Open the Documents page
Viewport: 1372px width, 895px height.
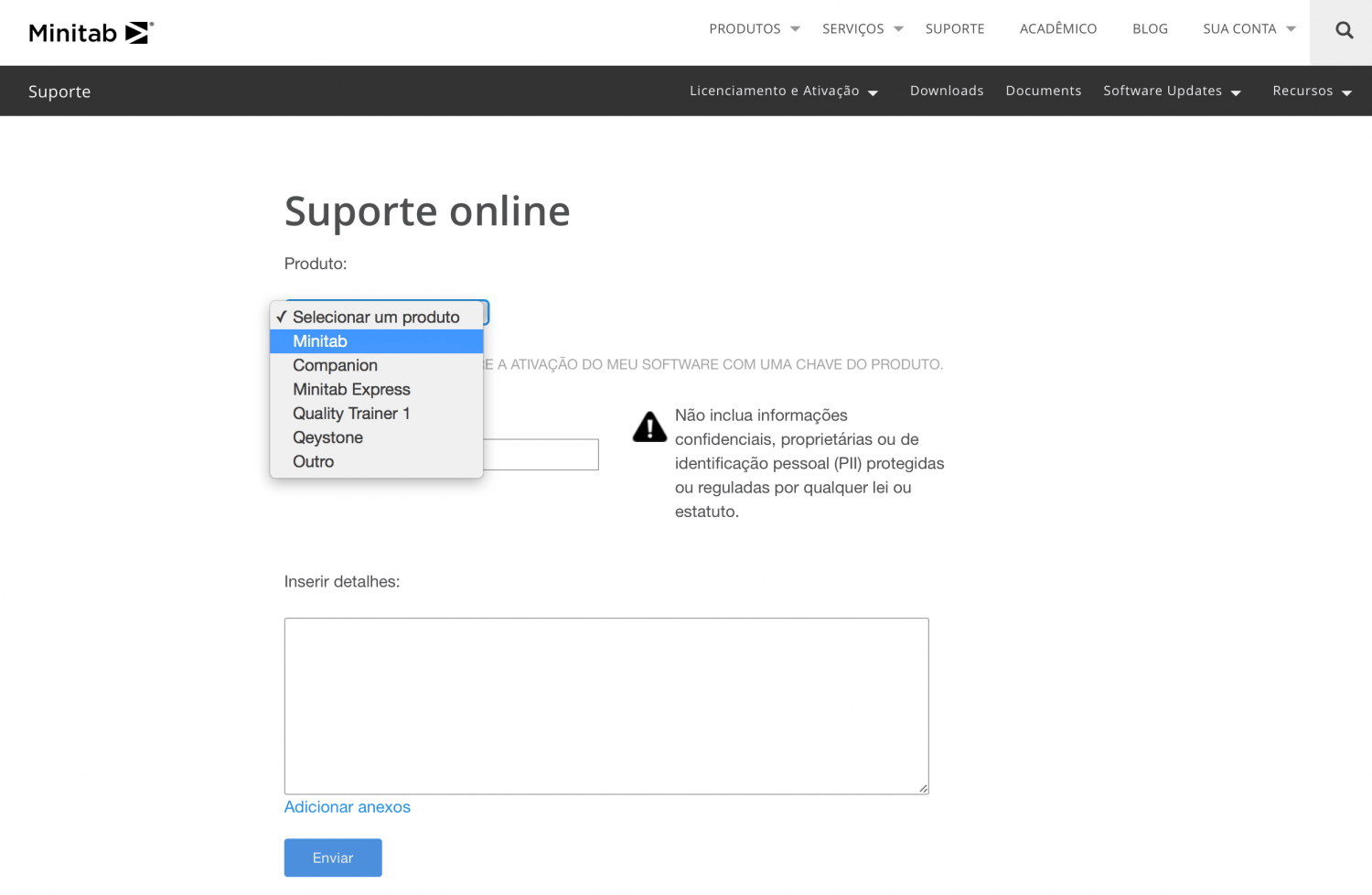pos(1044,91)
